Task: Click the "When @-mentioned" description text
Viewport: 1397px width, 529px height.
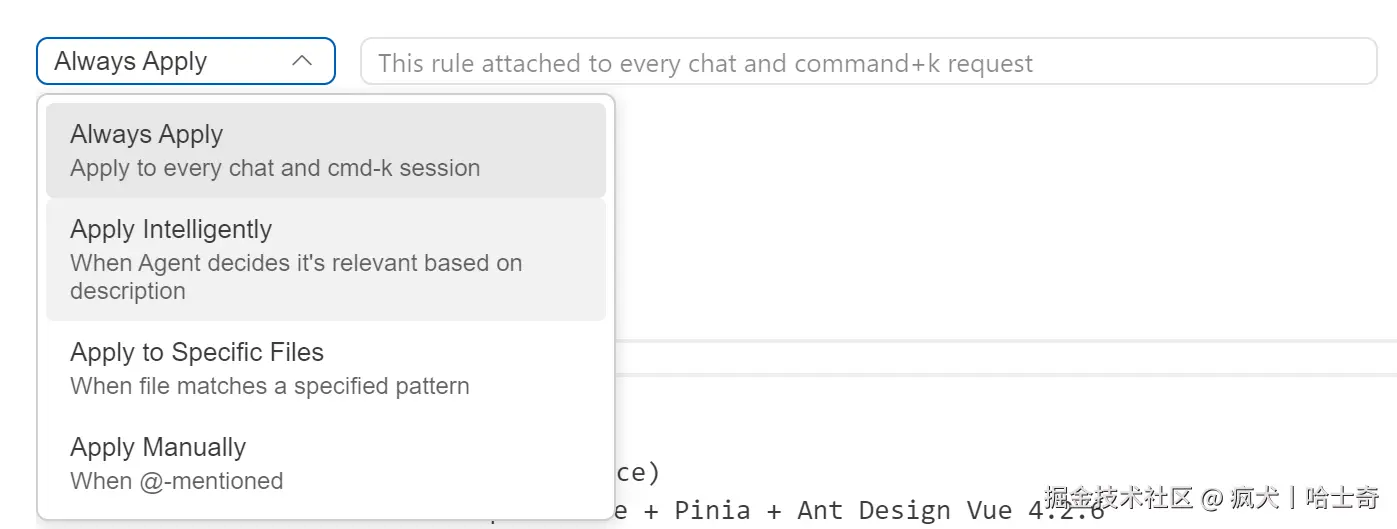Action: pos(176,481)
